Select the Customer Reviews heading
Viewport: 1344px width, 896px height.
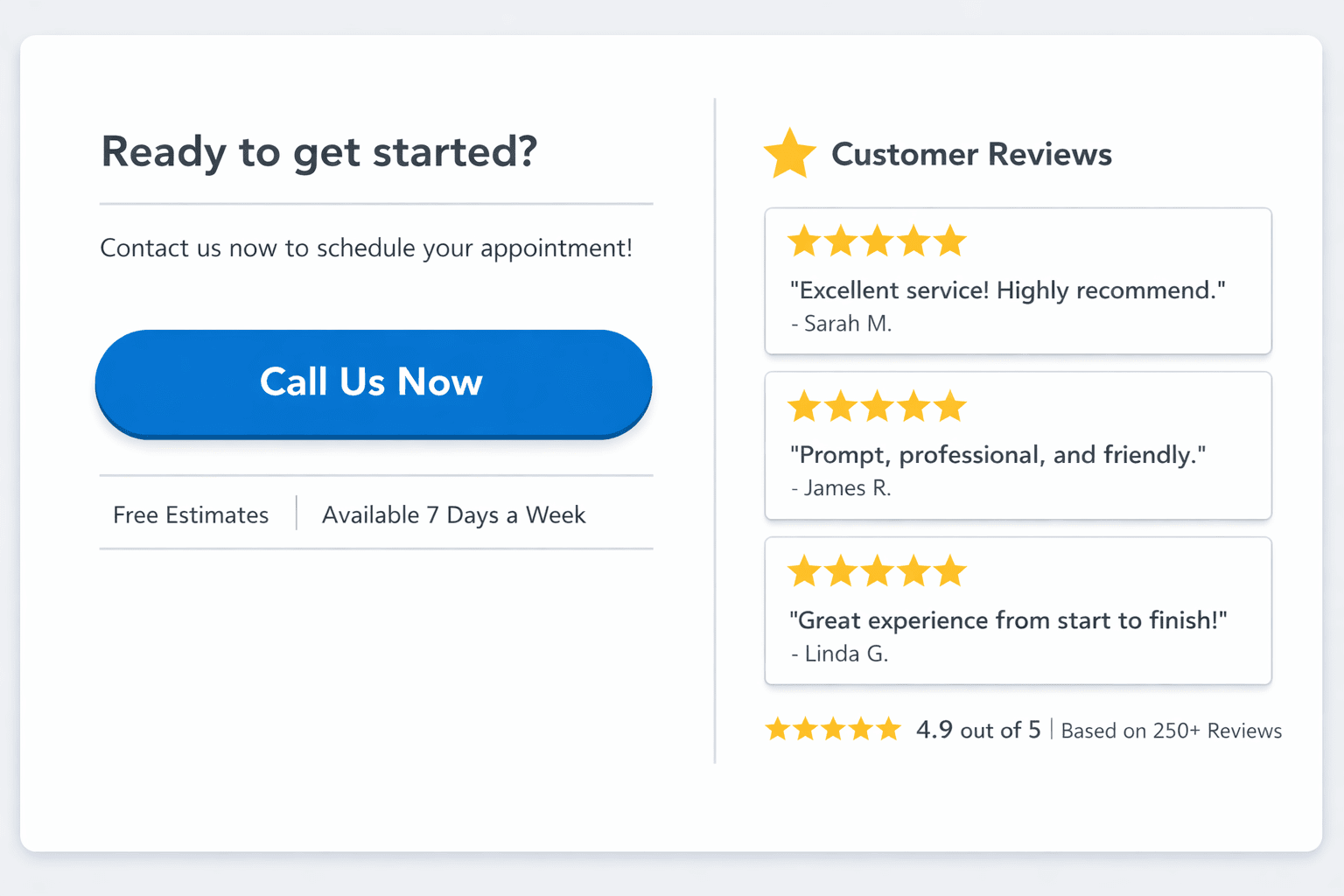971,154
